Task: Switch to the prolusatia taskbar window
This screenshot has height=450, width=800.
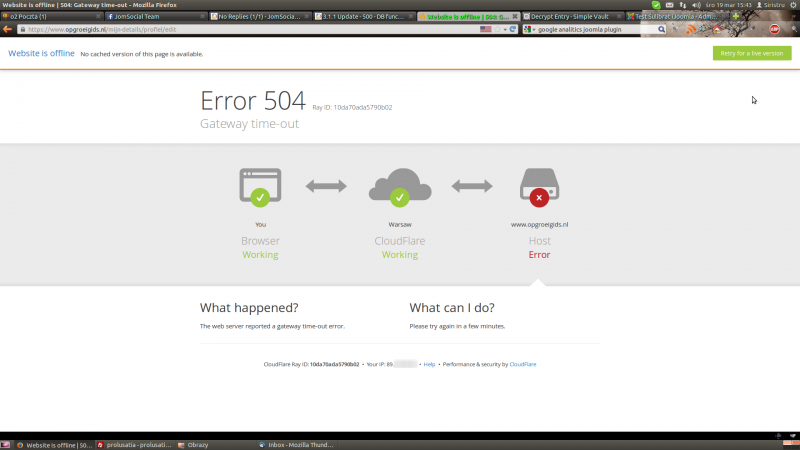Action: coord(134,445)
